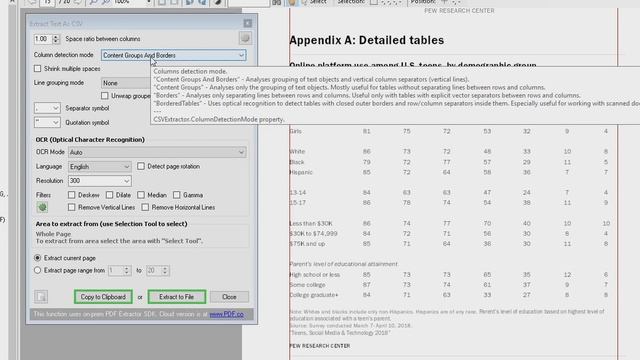Screen dimensions: 640x360
Task: Click the Close button in the dialog
Action: [229, 297]
